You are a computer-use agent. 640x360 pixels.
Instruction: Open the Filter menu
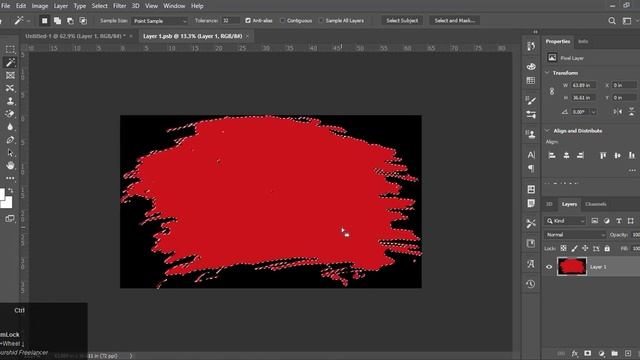pos(120,6)
